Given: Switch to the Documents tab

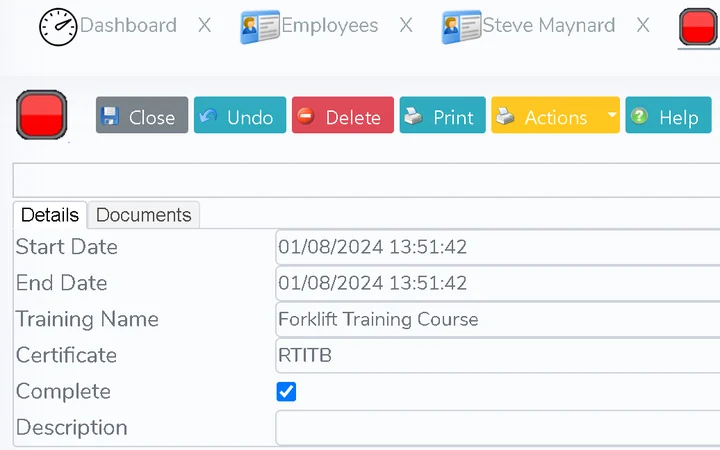Looking at the screenshot, I should [x=144, y=215].
